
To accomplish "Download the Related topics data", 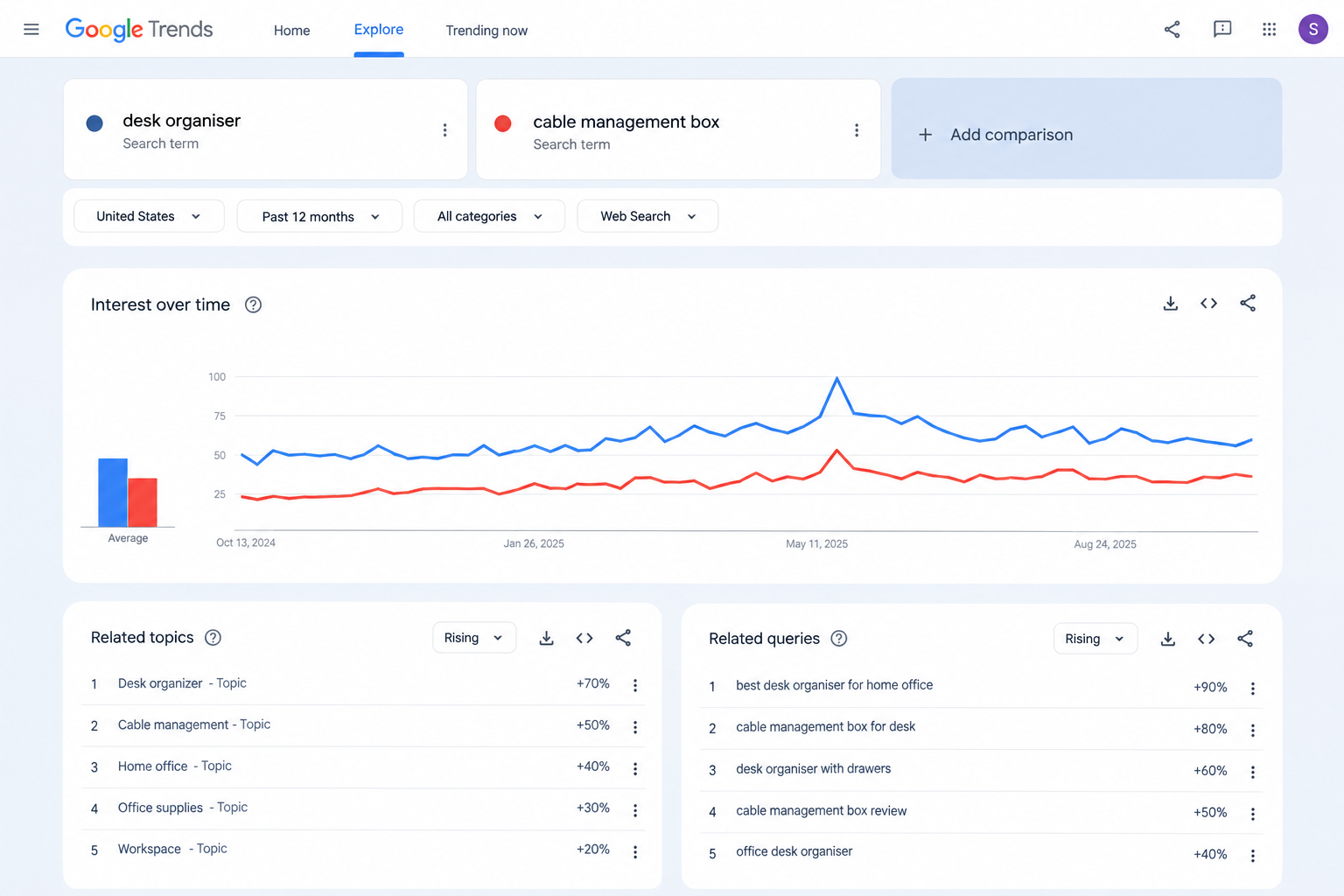I will pyautogui.click(x=546, y=638).
